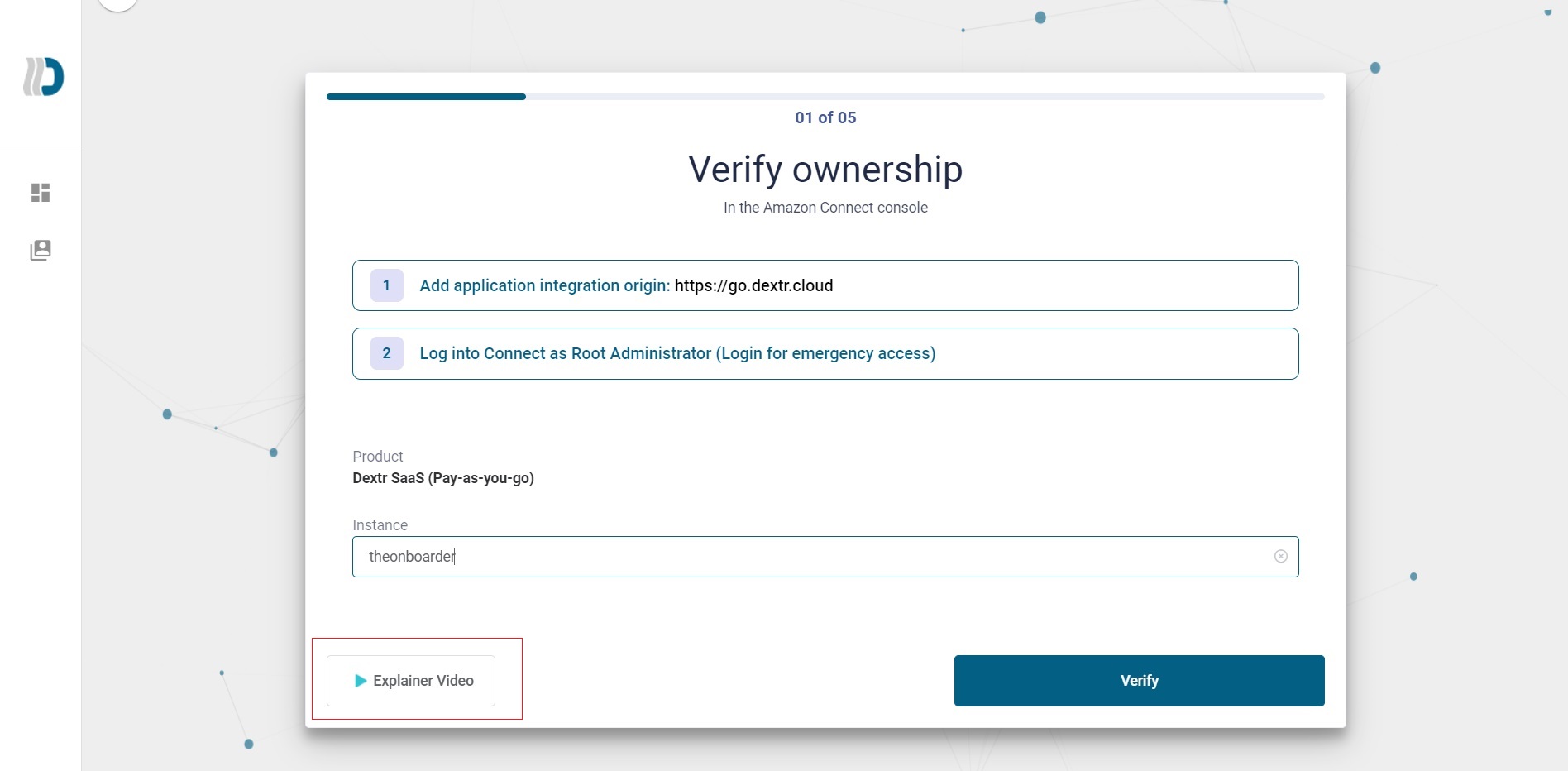
Task: Click the progress bar at the top of the card
Action: tap(825, 97)
